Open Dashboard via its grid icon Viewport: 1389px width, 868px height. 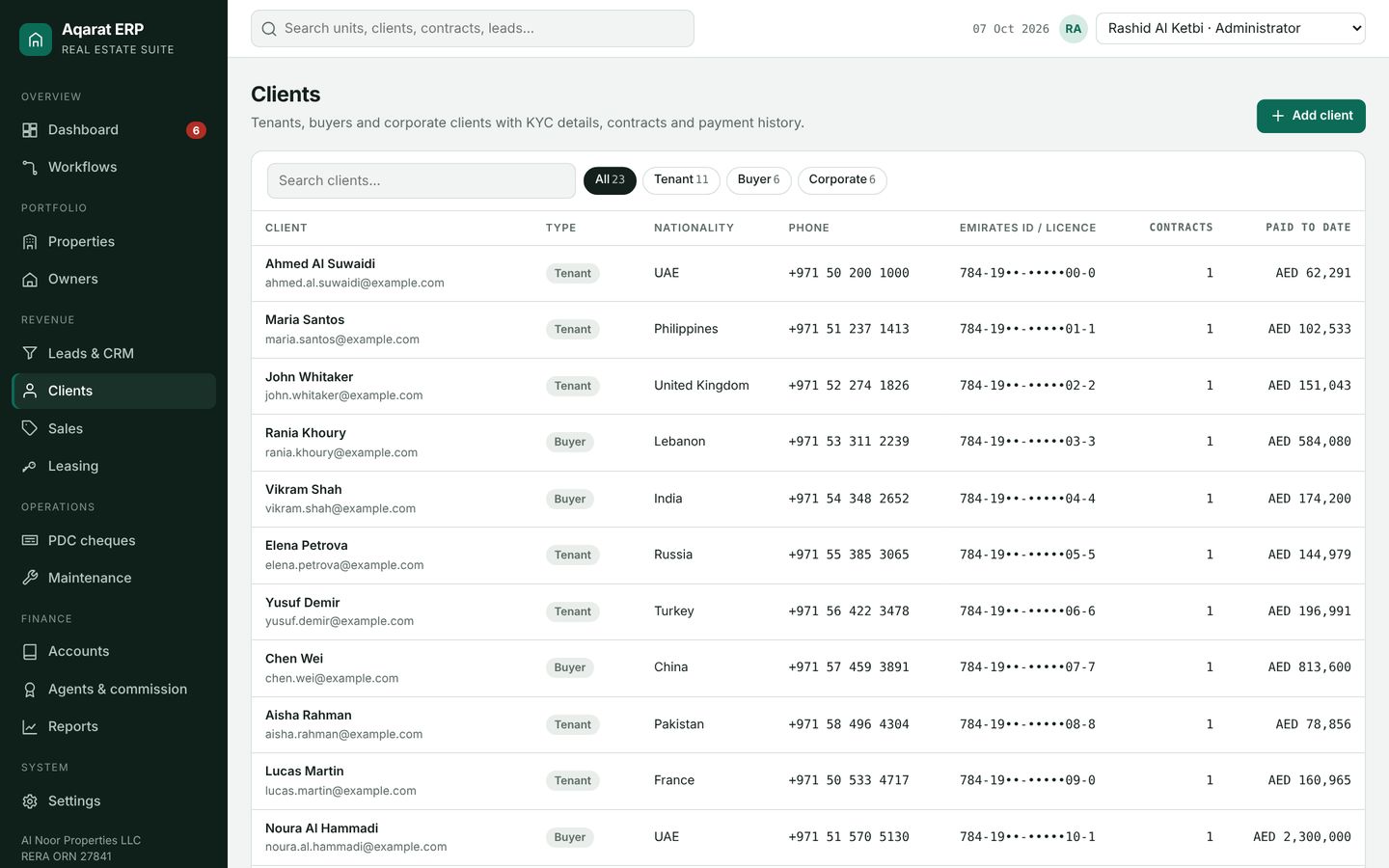pyautogui.click(x=30, y=130)
